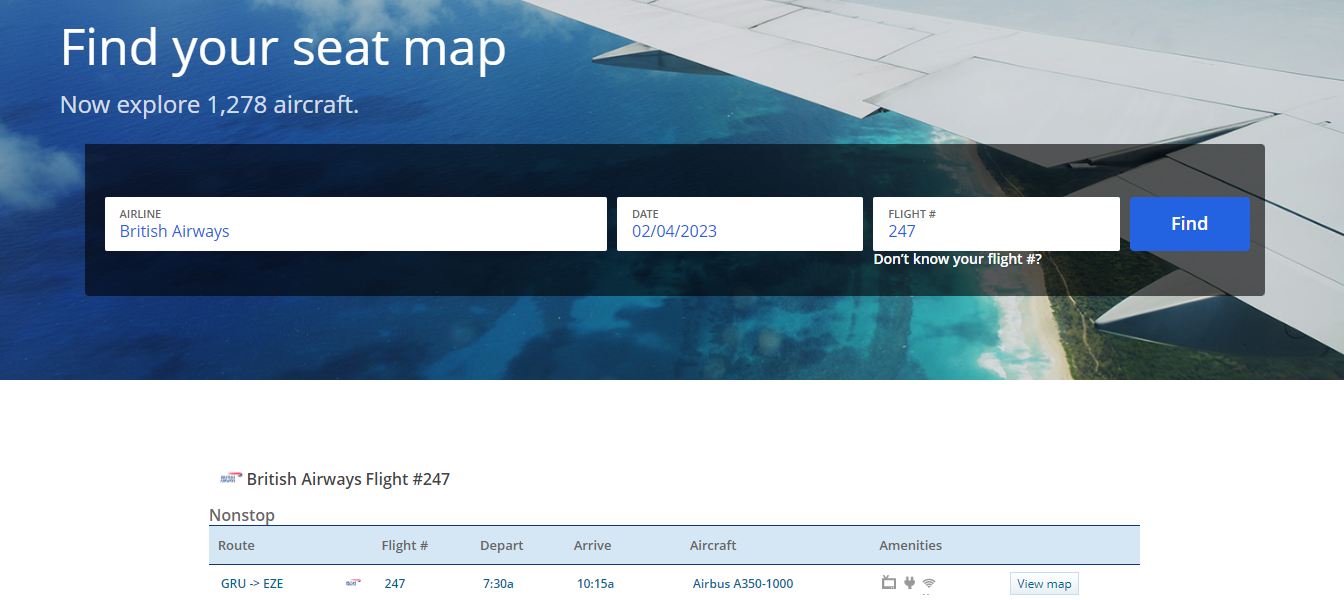Screen dimensions: 1344x600
Task: Click the power outlet amenity icon
Action: click(x=909, y=583)
